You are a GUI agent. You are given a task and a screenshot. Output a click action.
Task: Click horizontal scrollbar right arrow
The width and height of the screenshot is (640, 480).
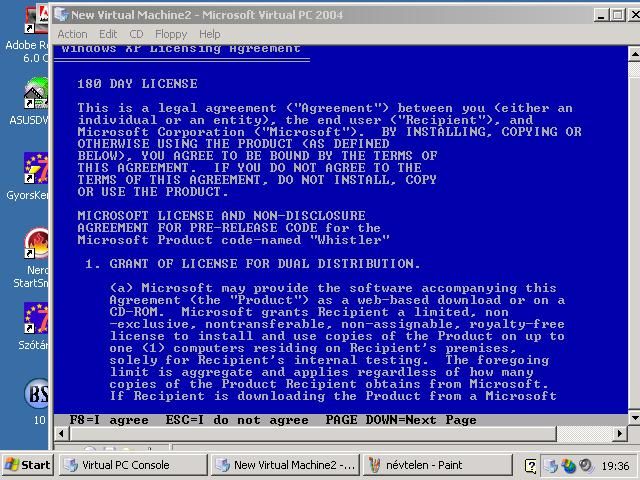click(x=619, y=434)
